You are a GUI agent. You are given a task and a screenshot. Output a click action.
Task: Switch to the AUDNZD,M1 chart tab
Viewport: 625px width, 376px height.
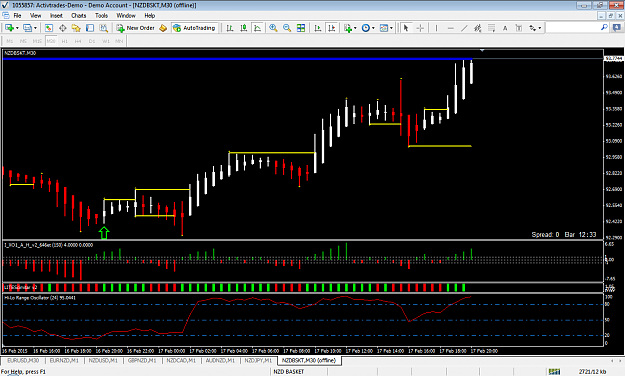coord(220,360)
